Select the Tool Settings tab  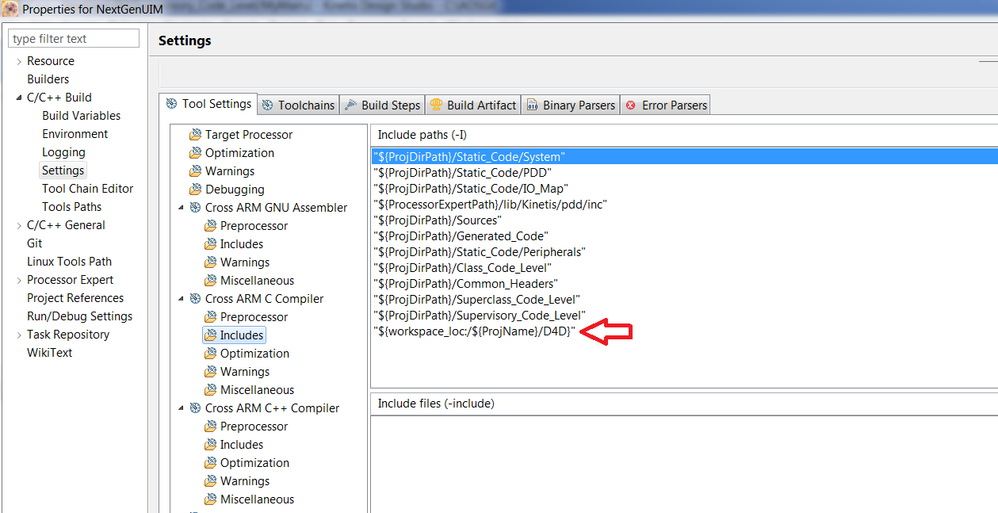tap(208, 104)
